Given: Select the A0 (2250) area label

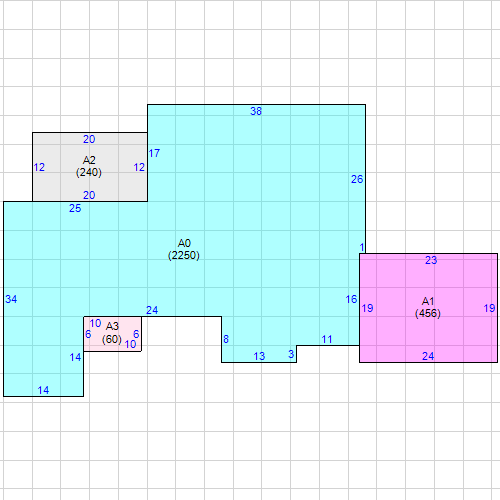Looking at the screenshot, I should 184,249.
